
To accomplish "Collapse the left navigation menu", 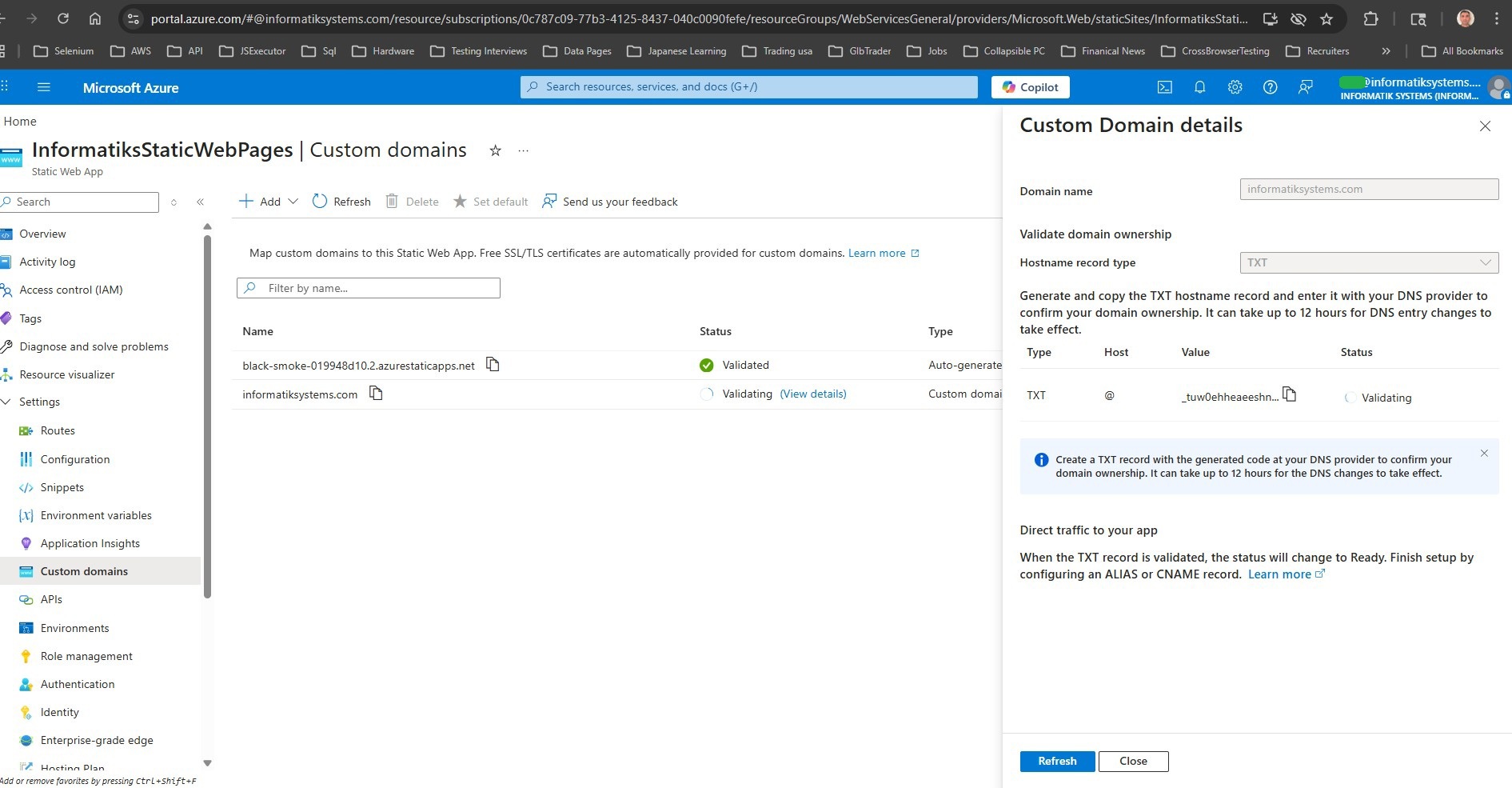I will (200, 202).
